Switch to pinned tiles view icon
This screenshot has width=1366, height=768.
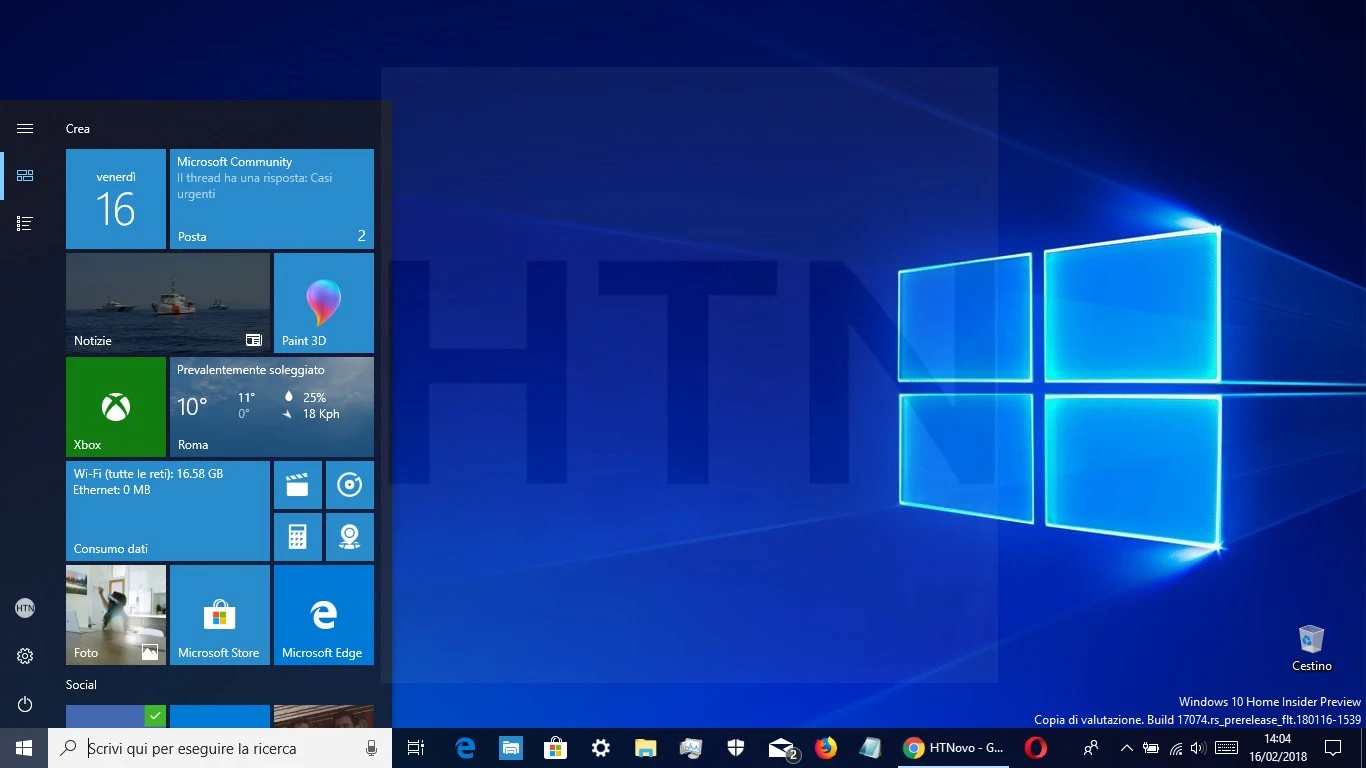[x=25, y=175]
